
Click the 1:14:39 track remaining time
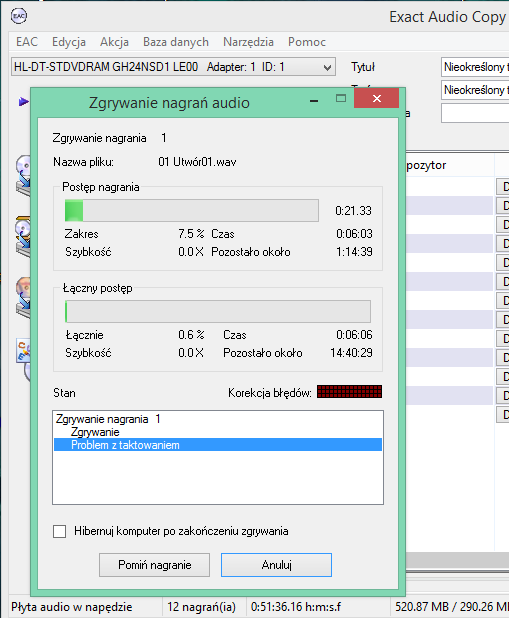click(x=354, y=252)
